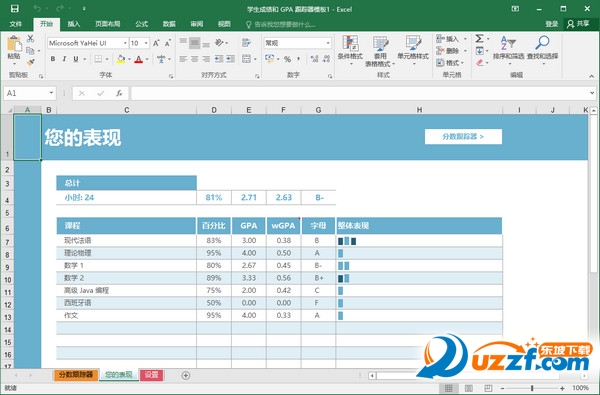Click the Insert Function fx icon
This screenshot has width=600, height=395.
click(119, 93)
